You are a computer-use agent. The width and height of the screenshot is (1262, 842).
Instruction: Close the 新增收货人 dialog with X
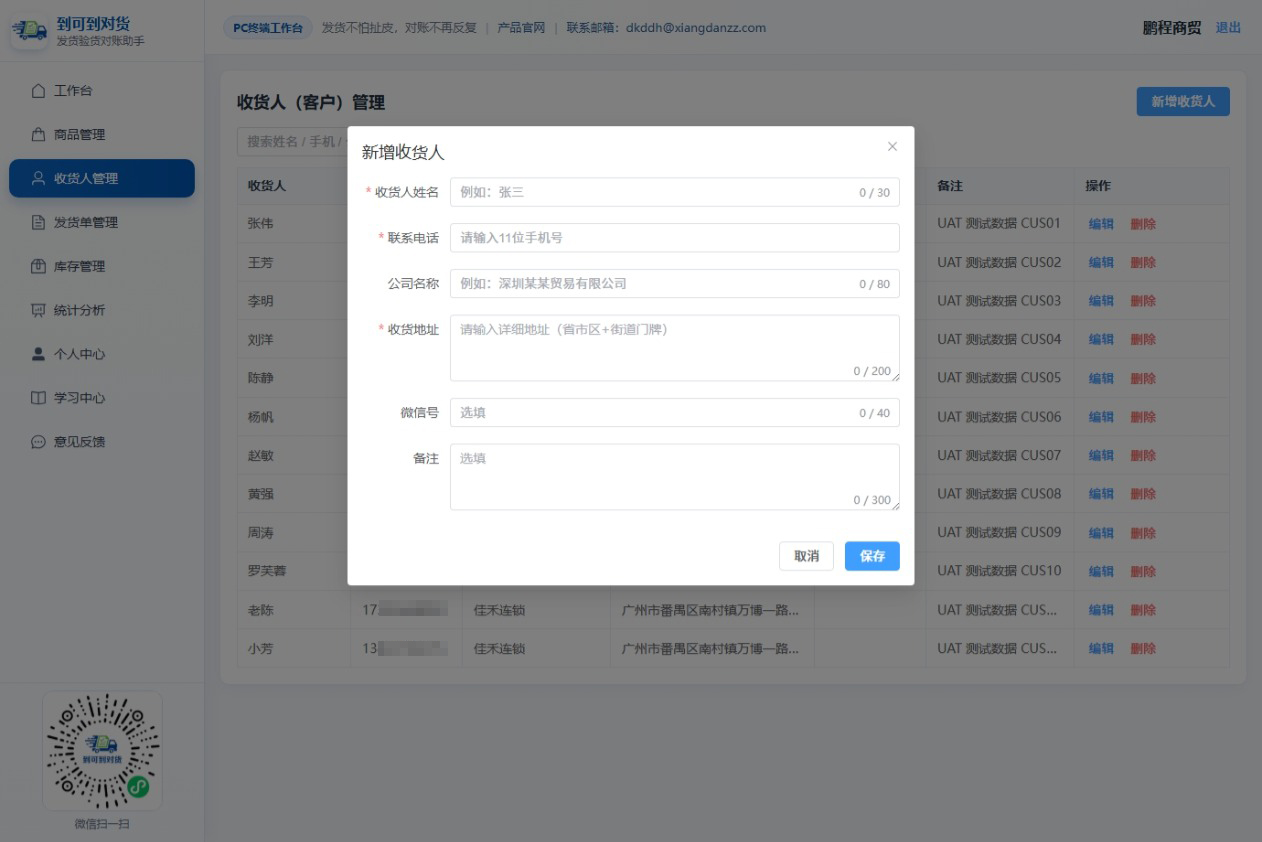892,147
